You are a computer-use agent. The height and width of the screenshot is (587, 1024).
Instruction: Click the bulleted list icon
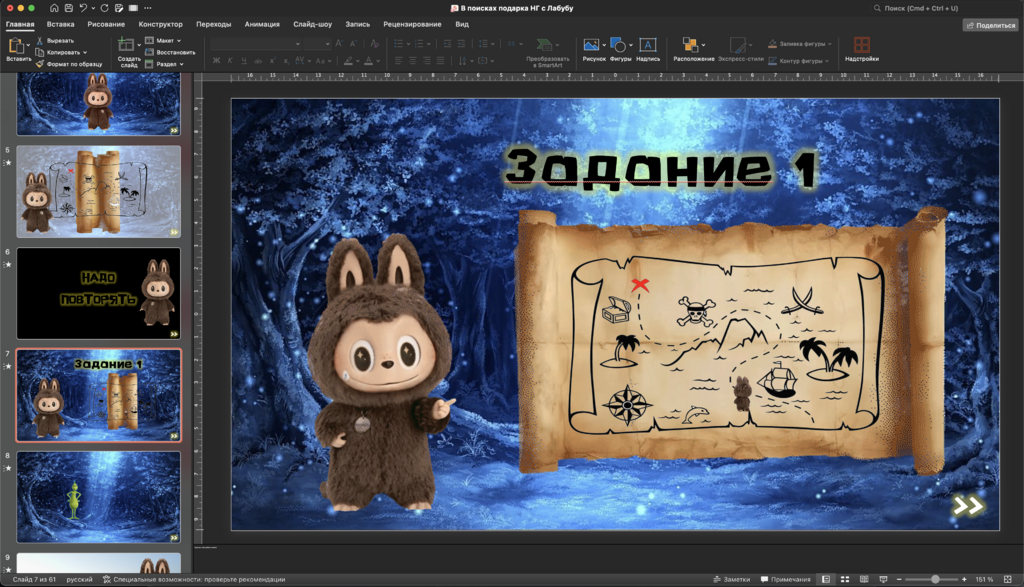pos(398,44)
